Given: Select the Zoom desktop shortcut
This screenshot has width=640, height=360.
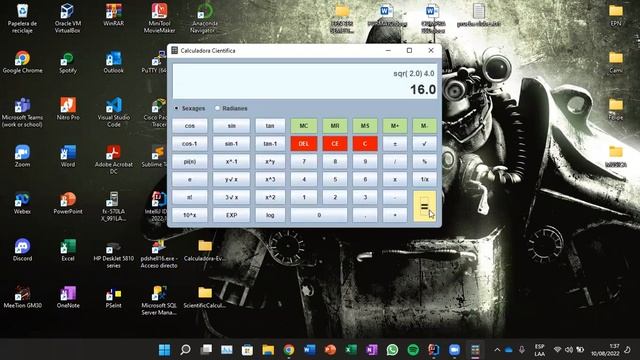Looking at the screenshot, I should (x=22, y=156).
